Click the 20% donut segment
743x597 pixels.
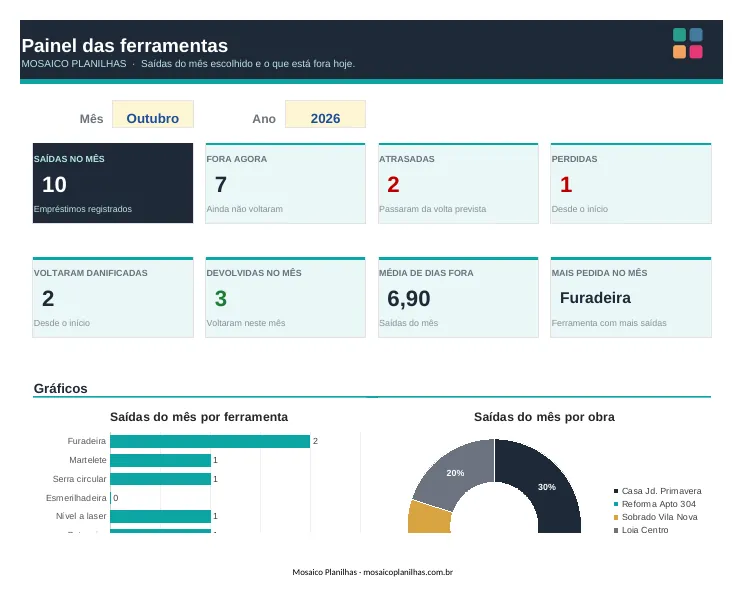(x=455, y=473)
